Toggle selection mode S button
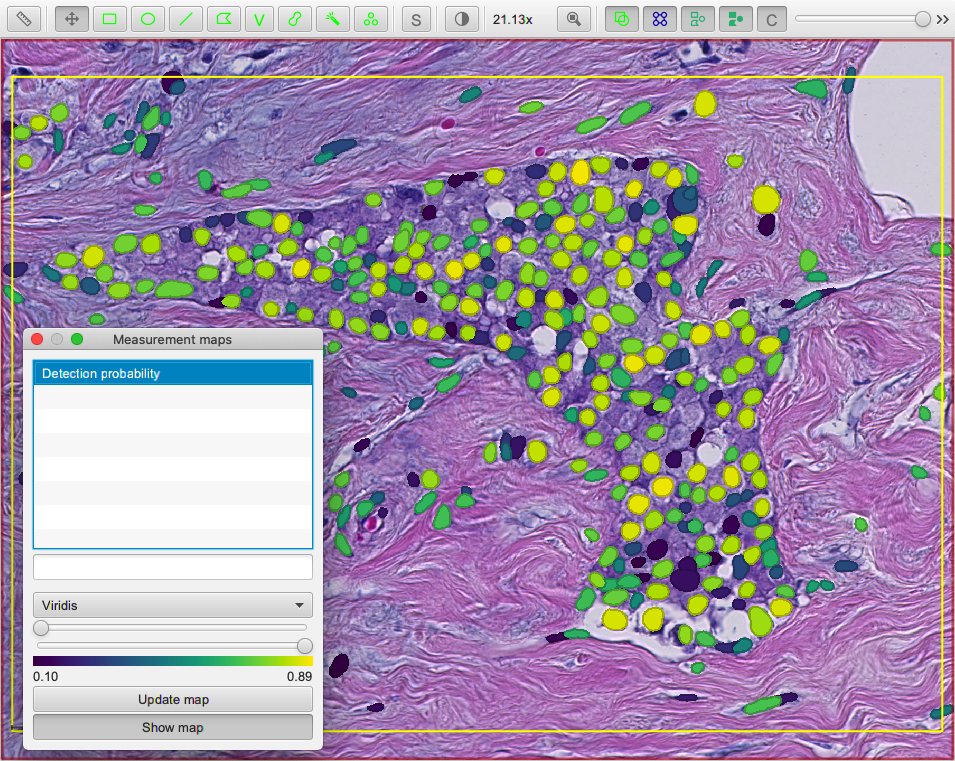Viewport: 955px width, 761px height. [417, 19]
